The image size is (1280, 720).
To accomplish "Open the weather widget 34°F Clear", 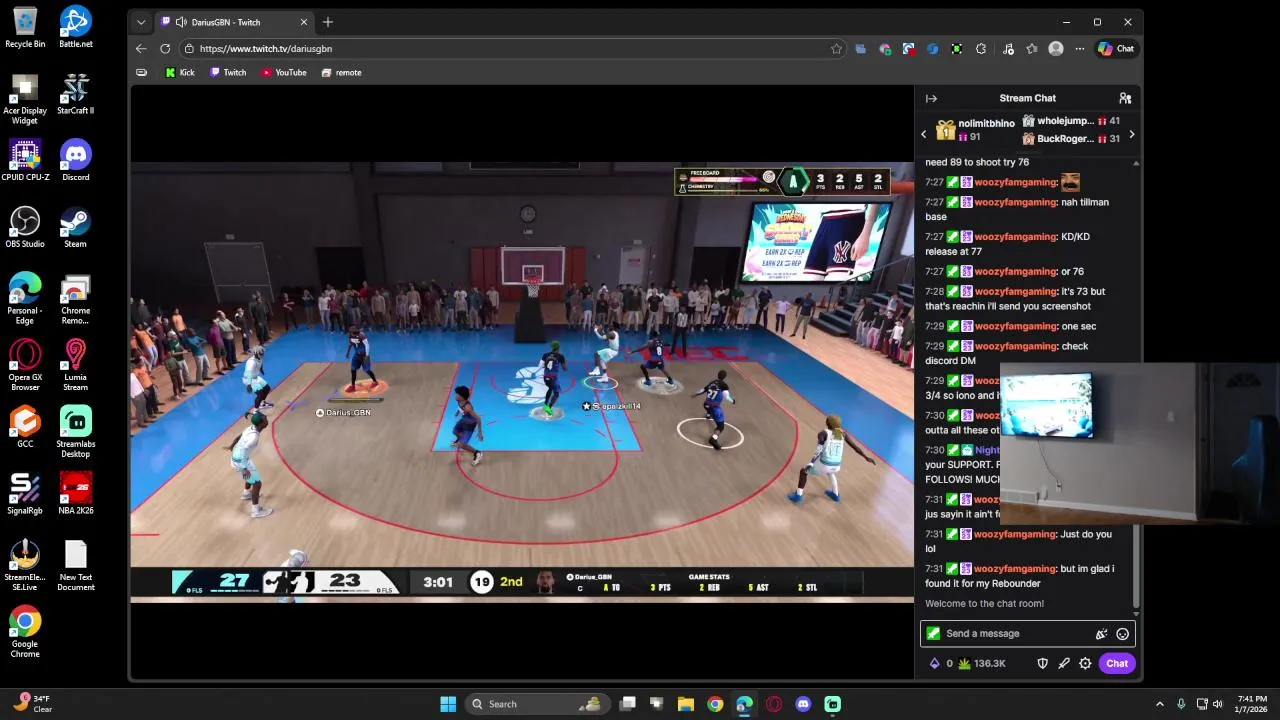I will (x=33, y=704).
